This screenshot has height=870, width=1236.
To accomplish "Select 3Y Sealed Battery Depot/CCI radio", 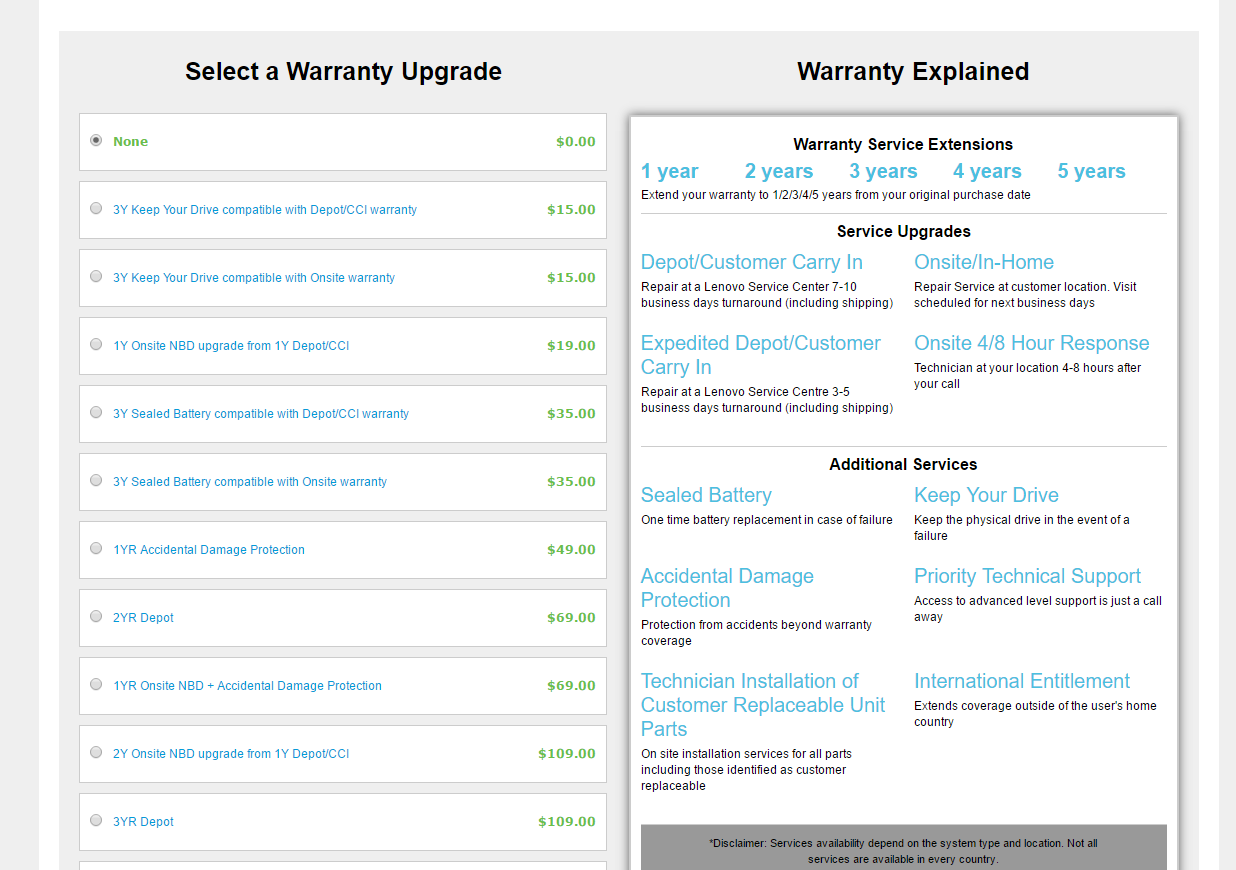I will [x=96, y=412].
